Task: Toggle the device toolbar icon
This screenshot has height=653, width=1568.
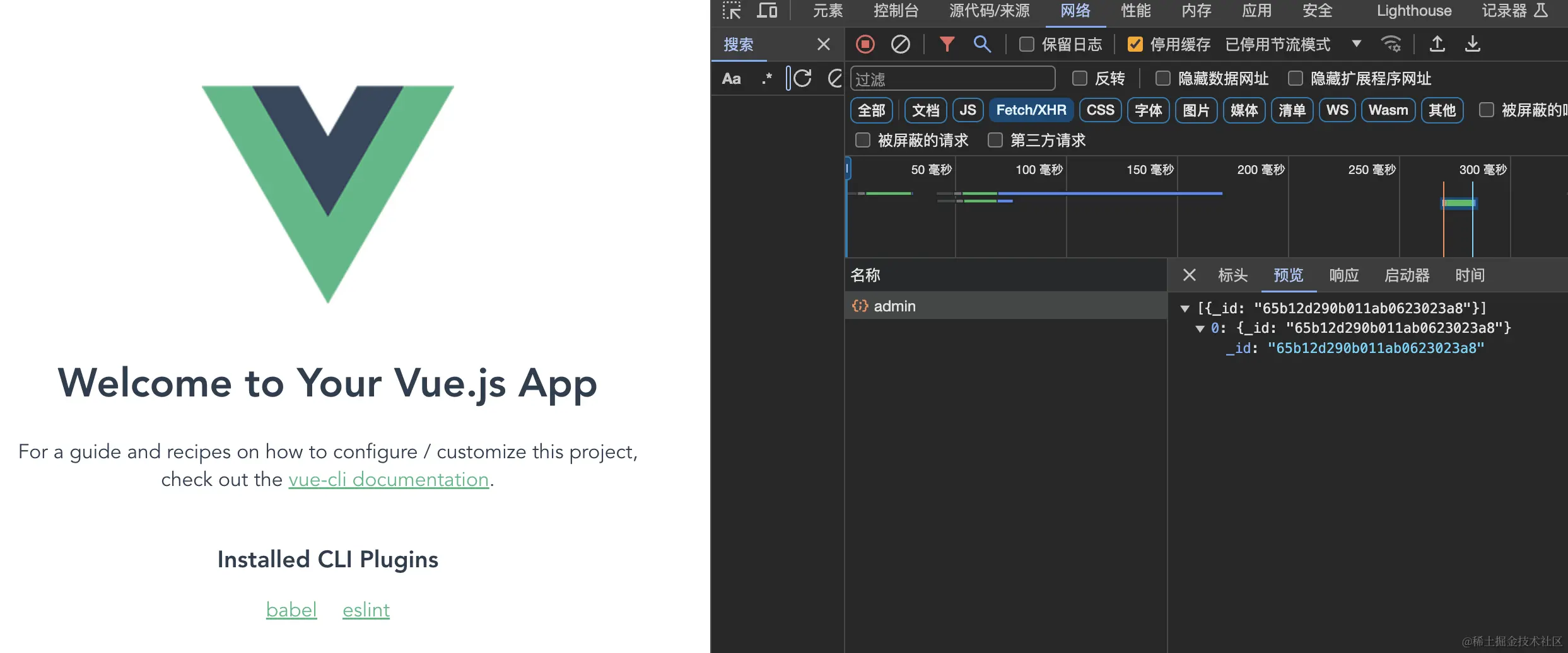Action: [x=767, y=11]
